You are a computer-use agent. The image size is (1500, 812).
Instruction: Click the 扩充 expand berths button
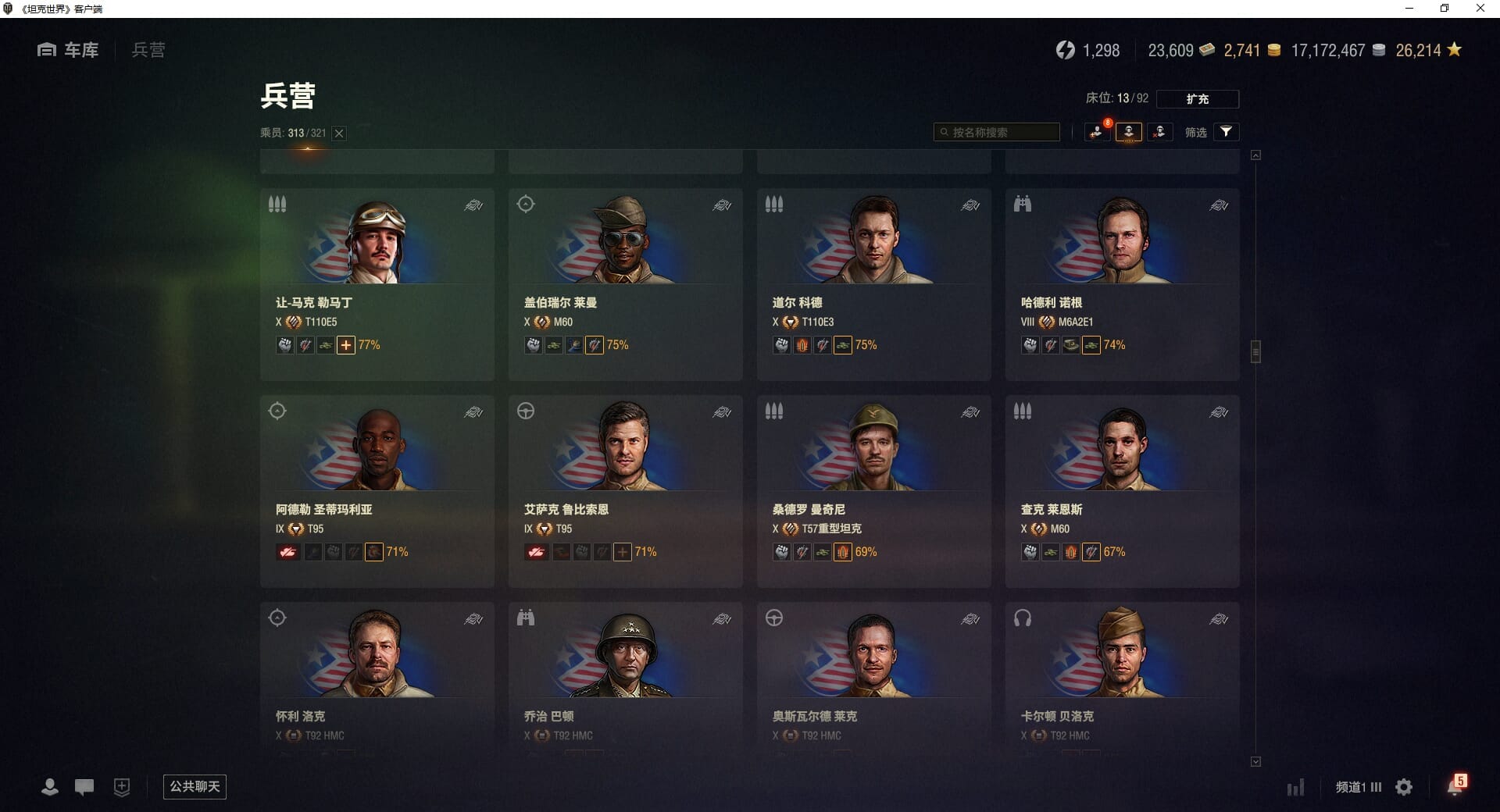[x=1197, y=99]
